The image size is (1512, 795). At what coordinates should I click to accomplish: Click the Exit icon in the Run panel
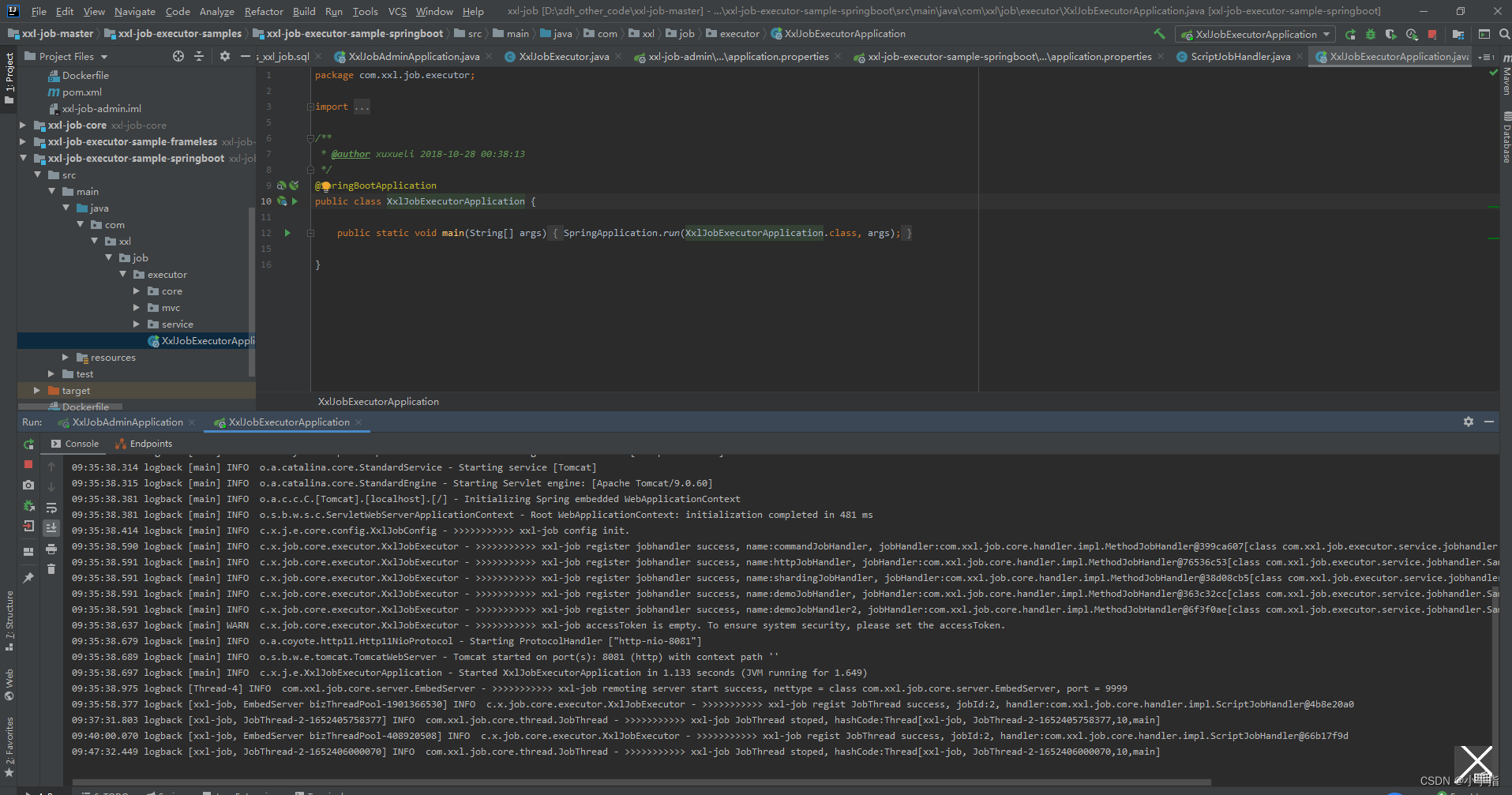(x=28, y=526)
